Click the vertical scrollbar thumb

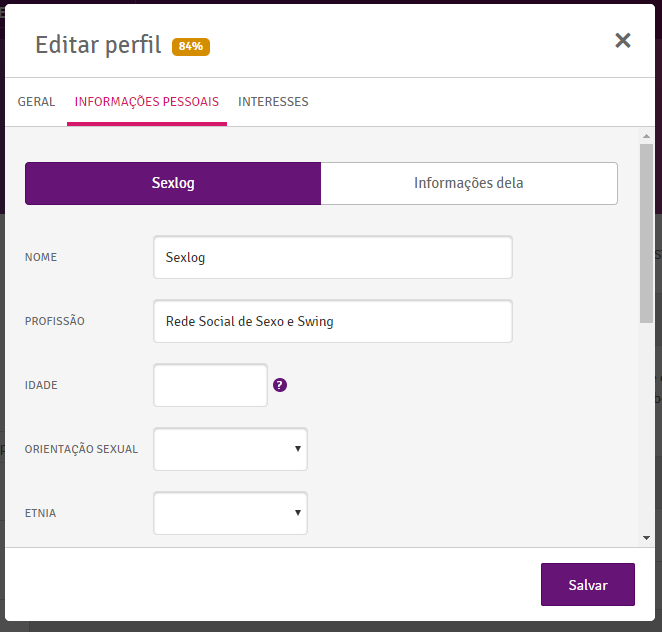tap(646, 233)
